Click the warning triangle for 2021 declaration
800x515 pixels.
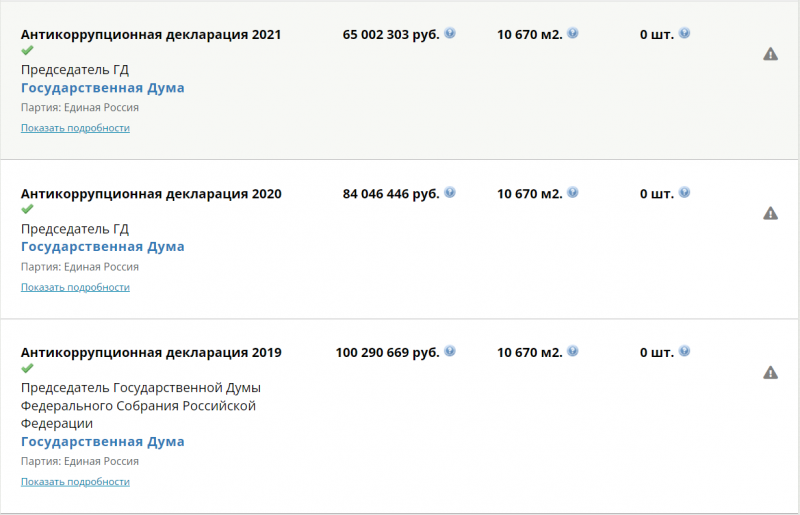(770, 54)
